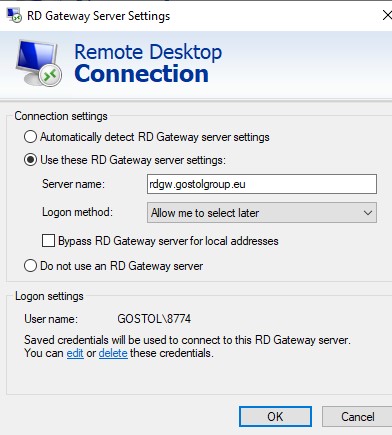Click the delete credentials link
Viewport: 392px width, 435px height.
click(113, 353)
